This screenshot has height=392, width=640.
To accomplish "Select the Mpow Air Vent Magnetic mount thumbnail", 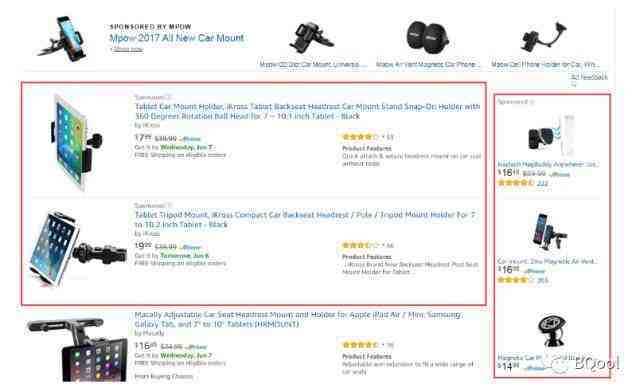I will tap(427, 38).
